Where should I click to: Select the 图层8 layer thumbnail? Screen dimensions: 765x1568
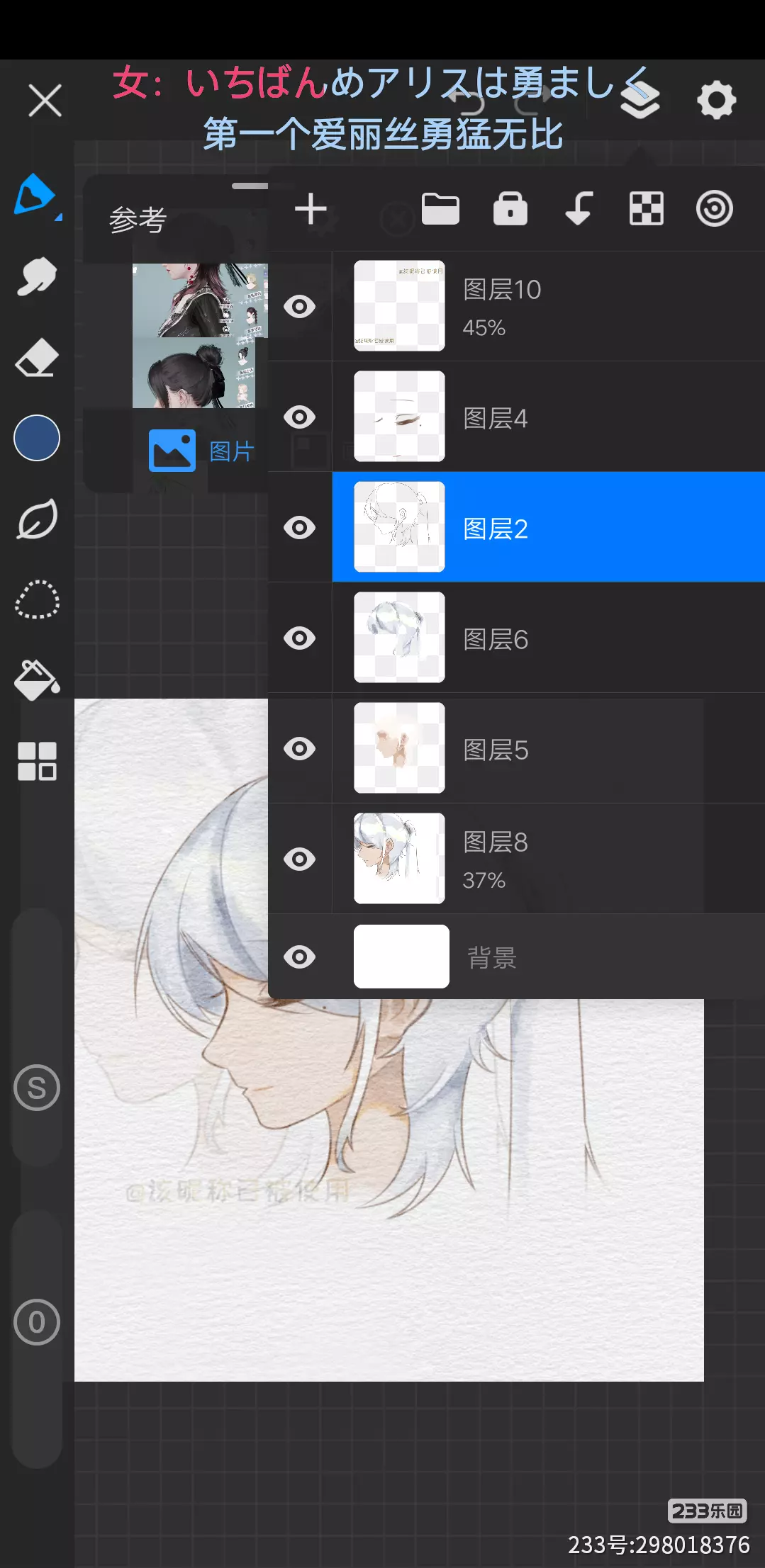399,858
